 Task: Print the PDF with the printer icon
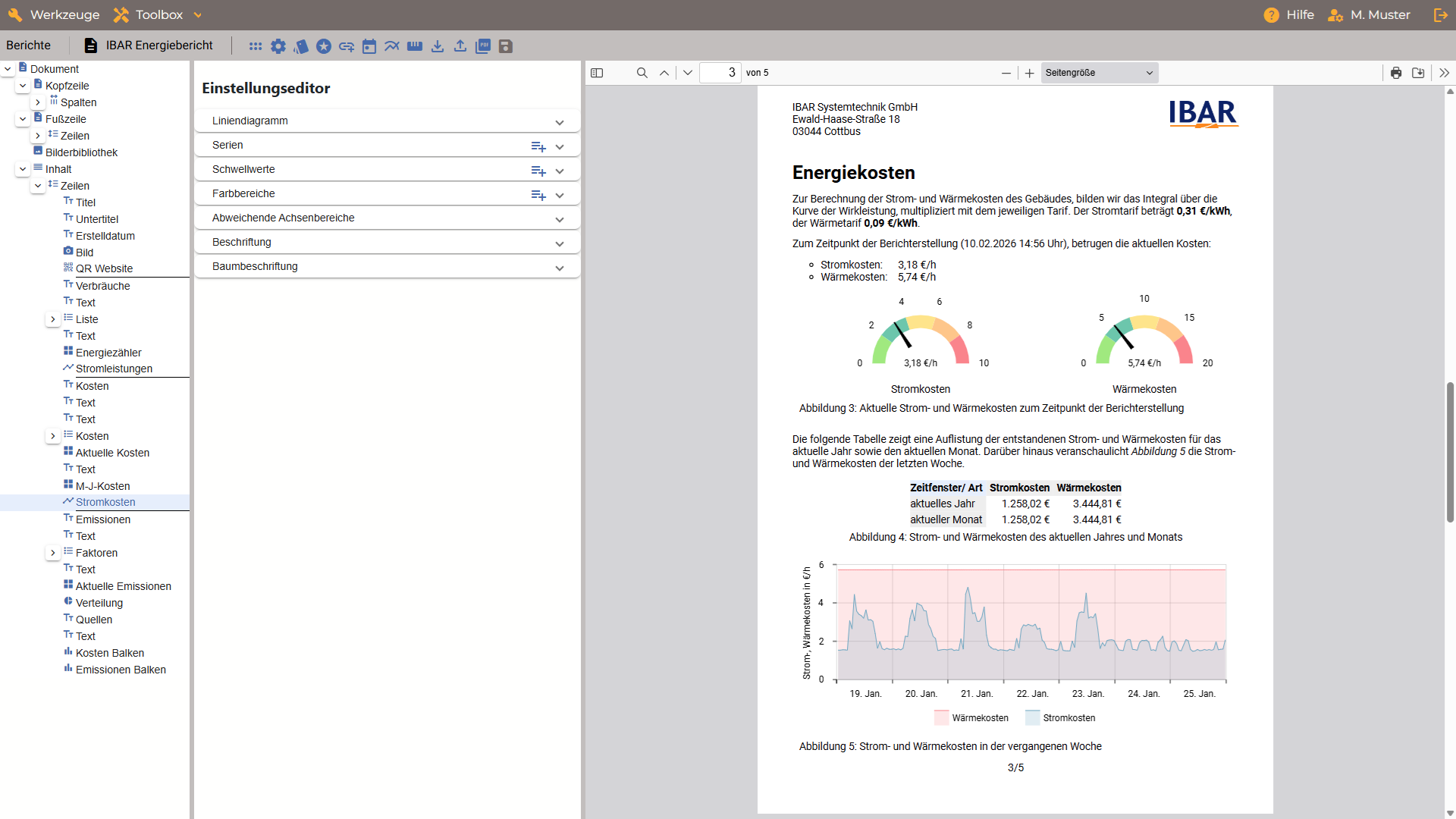[1396, 73]
